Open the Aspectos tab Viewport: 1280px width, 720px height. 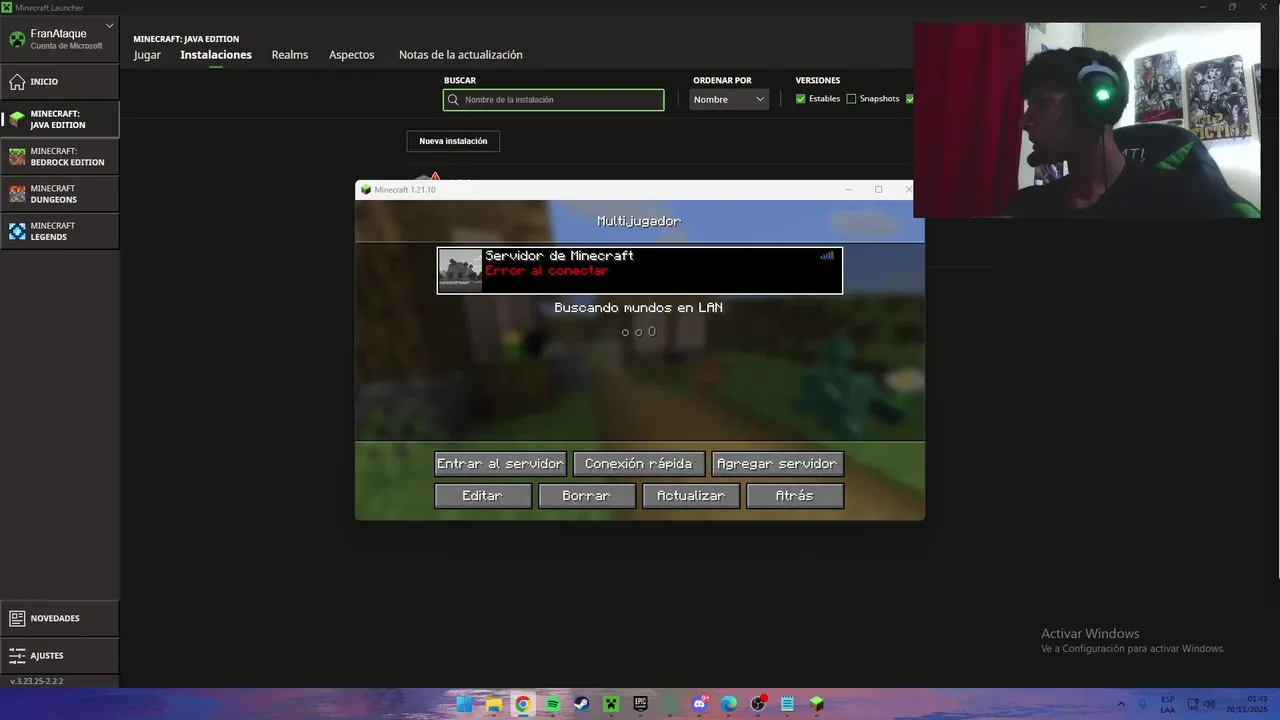pos(352,55)
